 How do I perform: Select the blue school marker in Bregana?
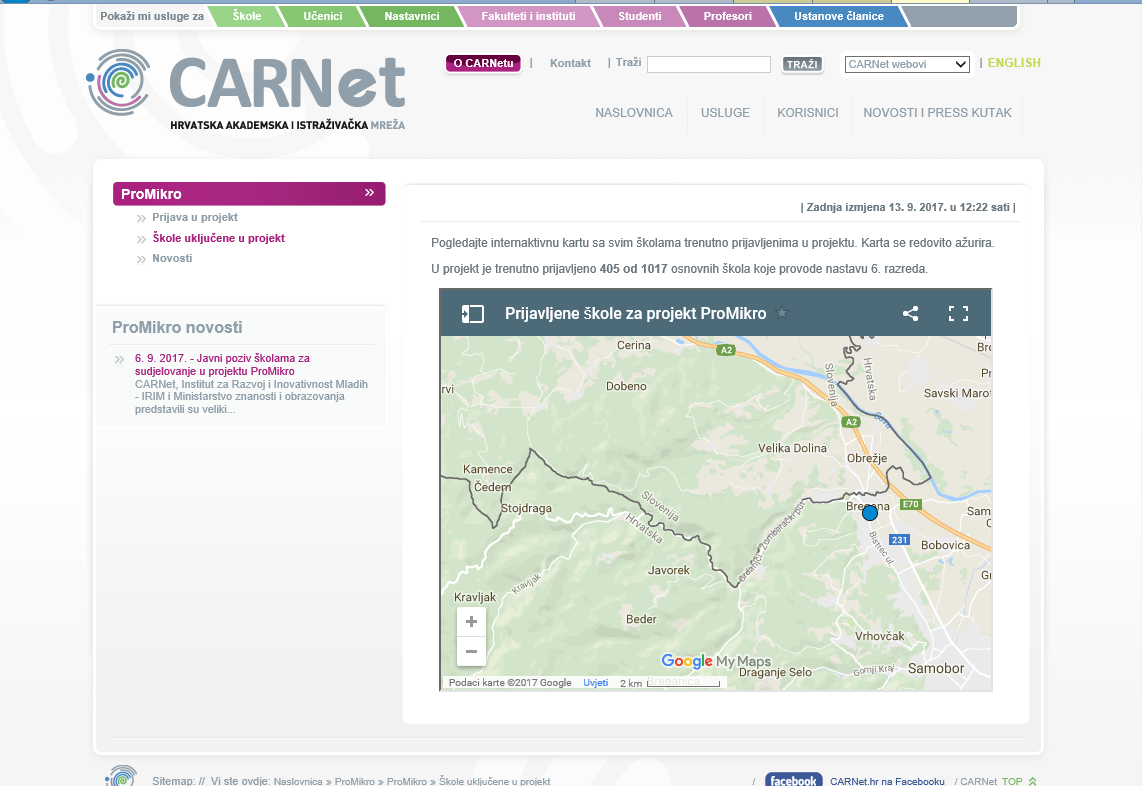[870, 513]
